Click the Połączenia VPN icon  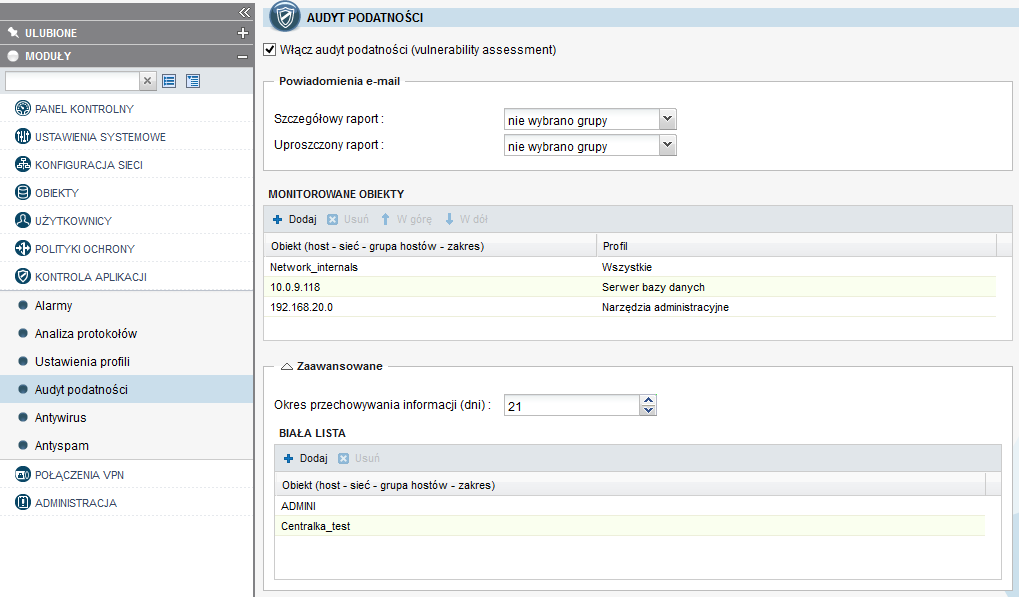pyautogui.click(x=23, y=474)
